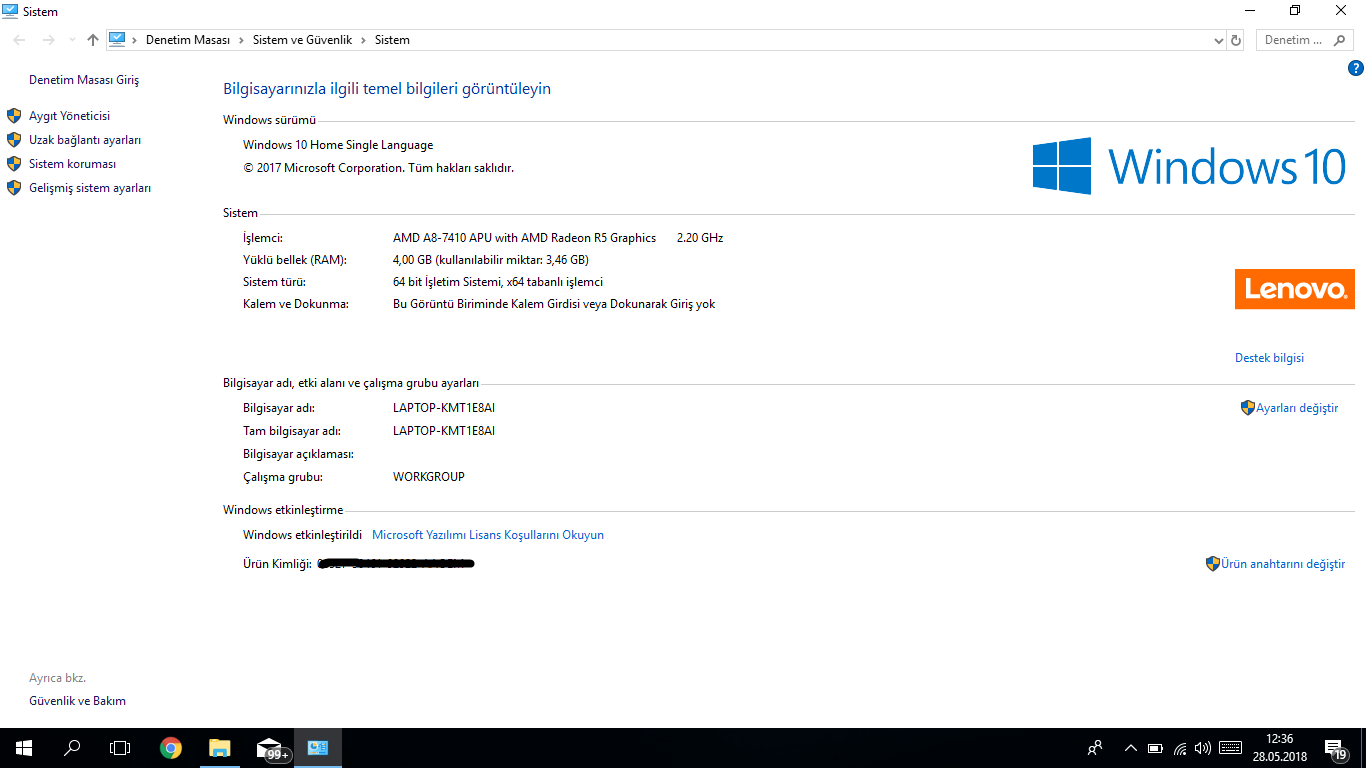The width and height of the screenshot is (1366, 768).
Task: Show hidden system tray icons
Action: (x=1131, y=748)
